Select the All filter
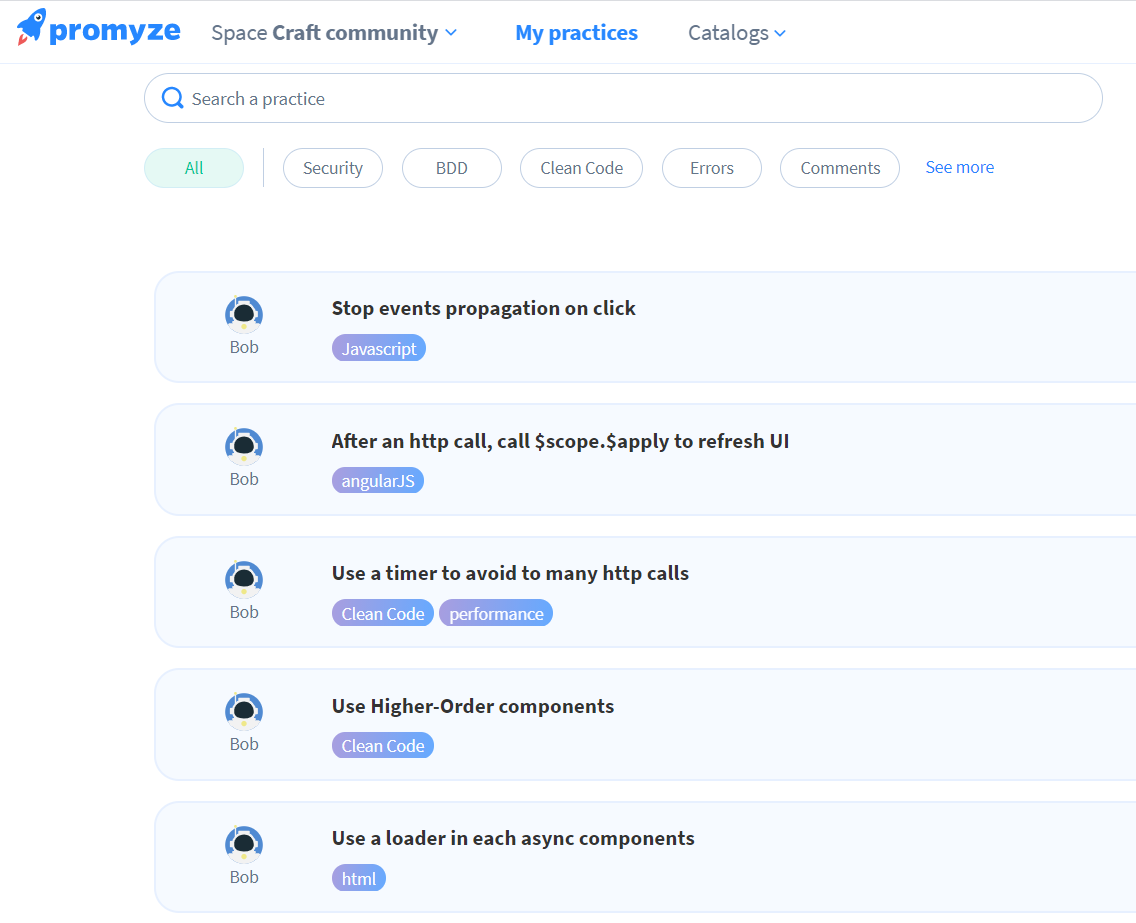The image size is (1136, 923). (x=194, y=168)
